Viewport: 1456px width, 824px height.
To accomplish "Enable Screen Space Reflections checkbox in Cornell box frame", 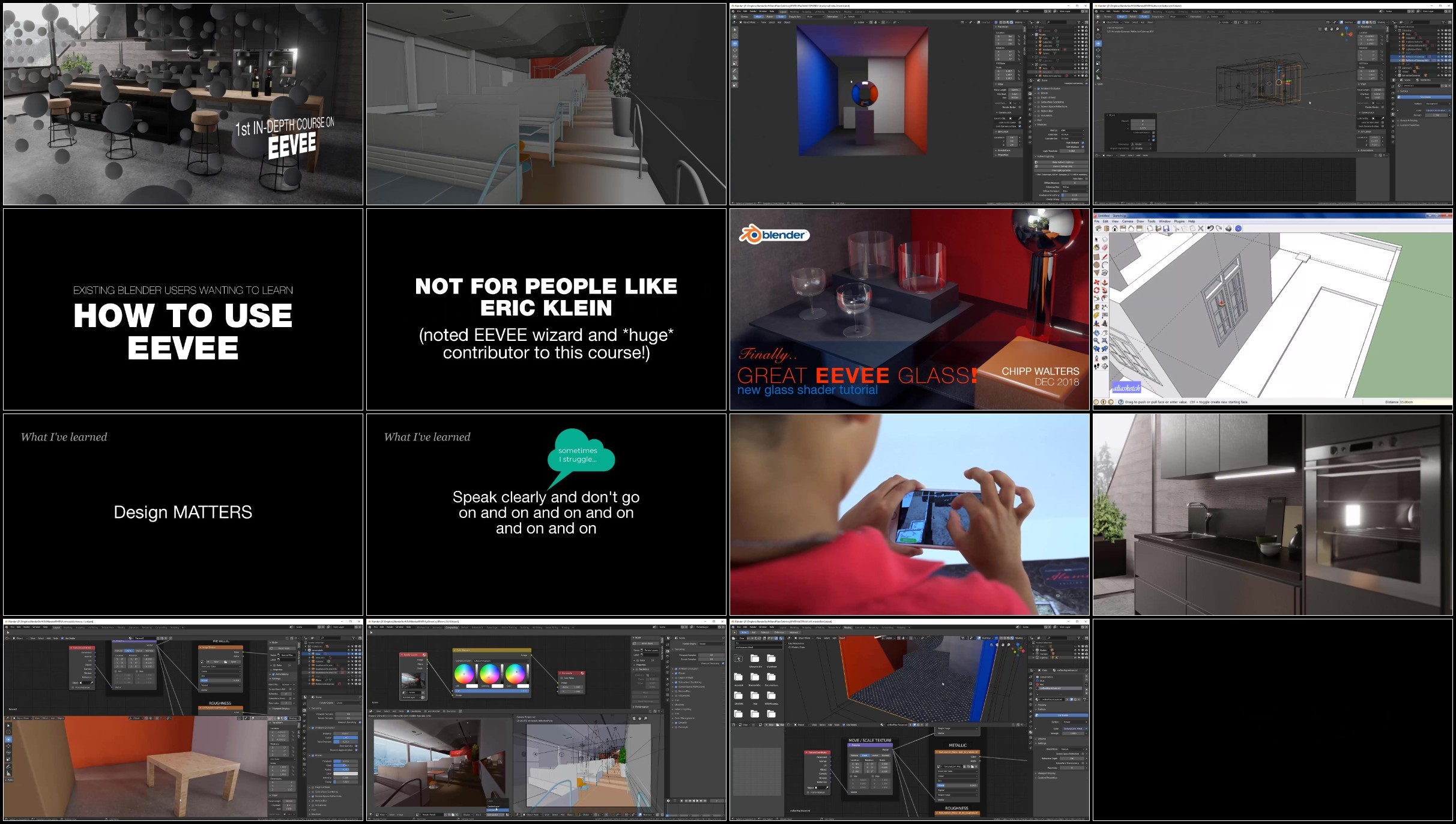I will coord(1038,107).
